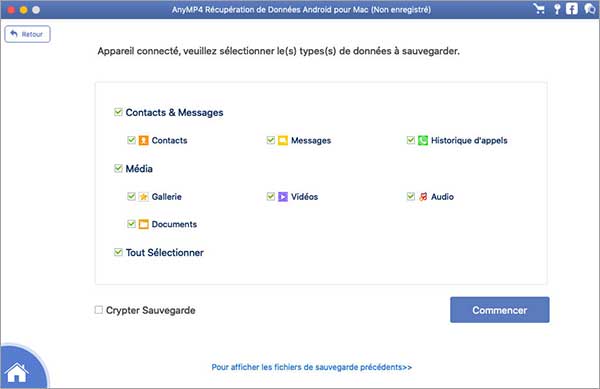Click the Commencer button
Image resolution: width=600 pixels, height=389 pixels.
point(500,310)
